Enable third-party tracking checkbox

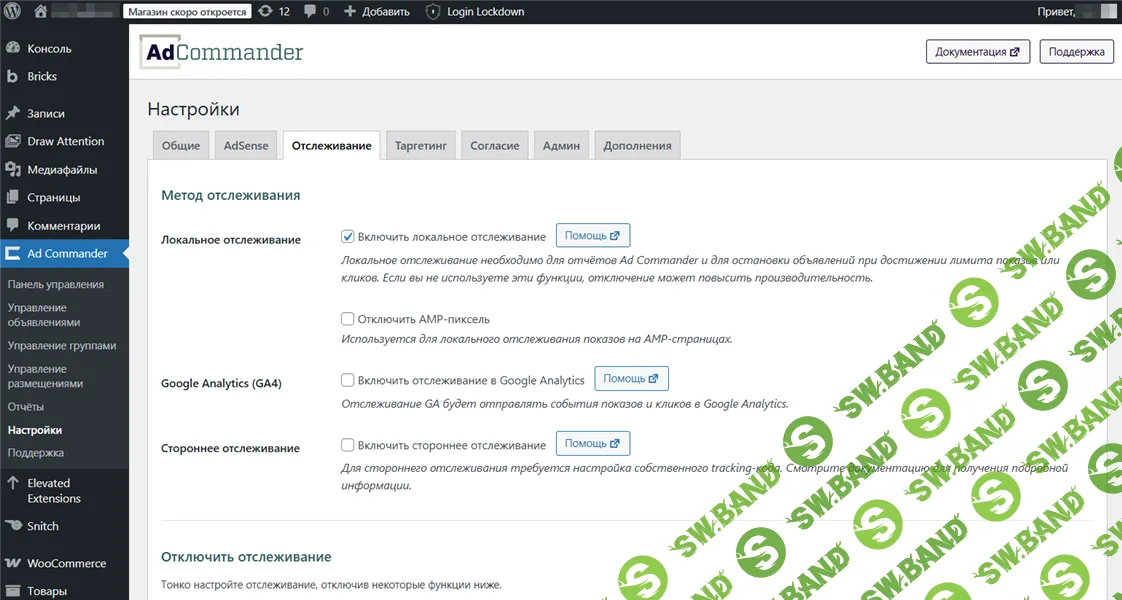(348, 445)
